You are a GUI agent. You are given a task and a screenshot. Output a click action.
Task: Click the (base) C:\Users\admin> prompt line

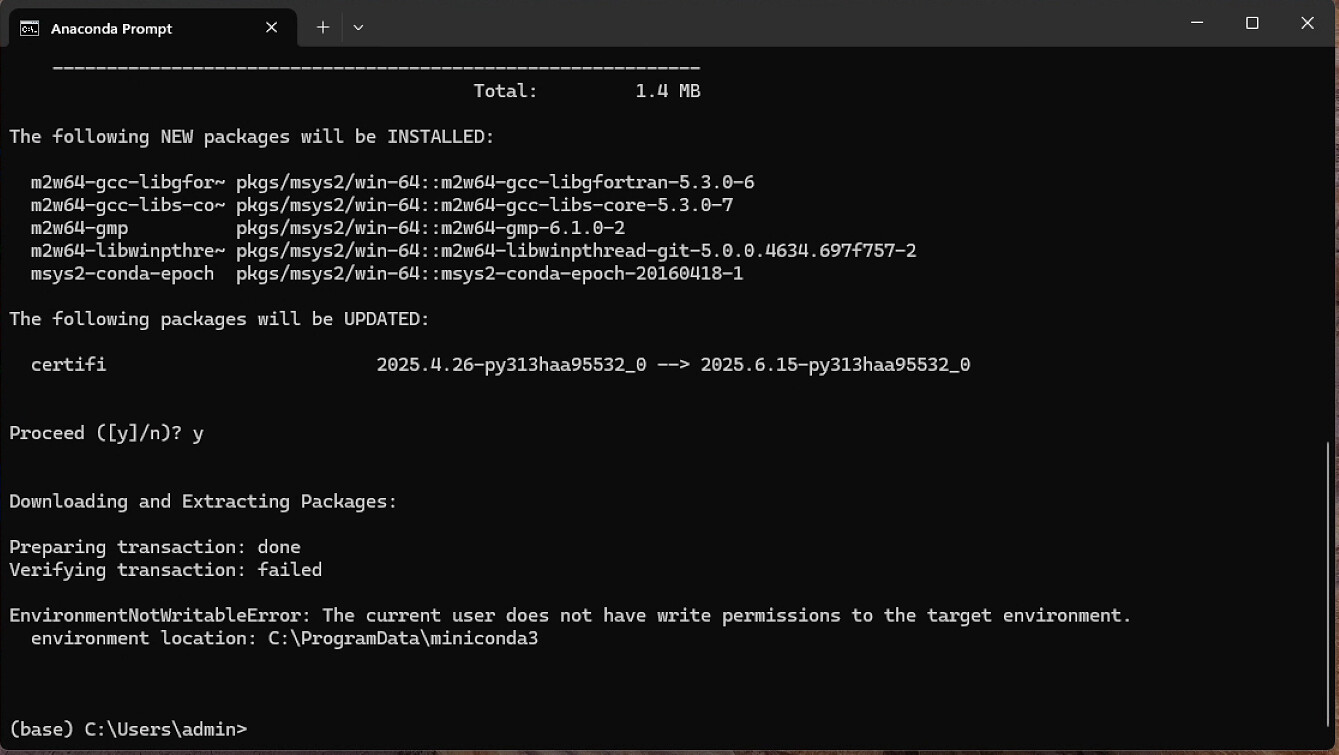click(127, 729)
